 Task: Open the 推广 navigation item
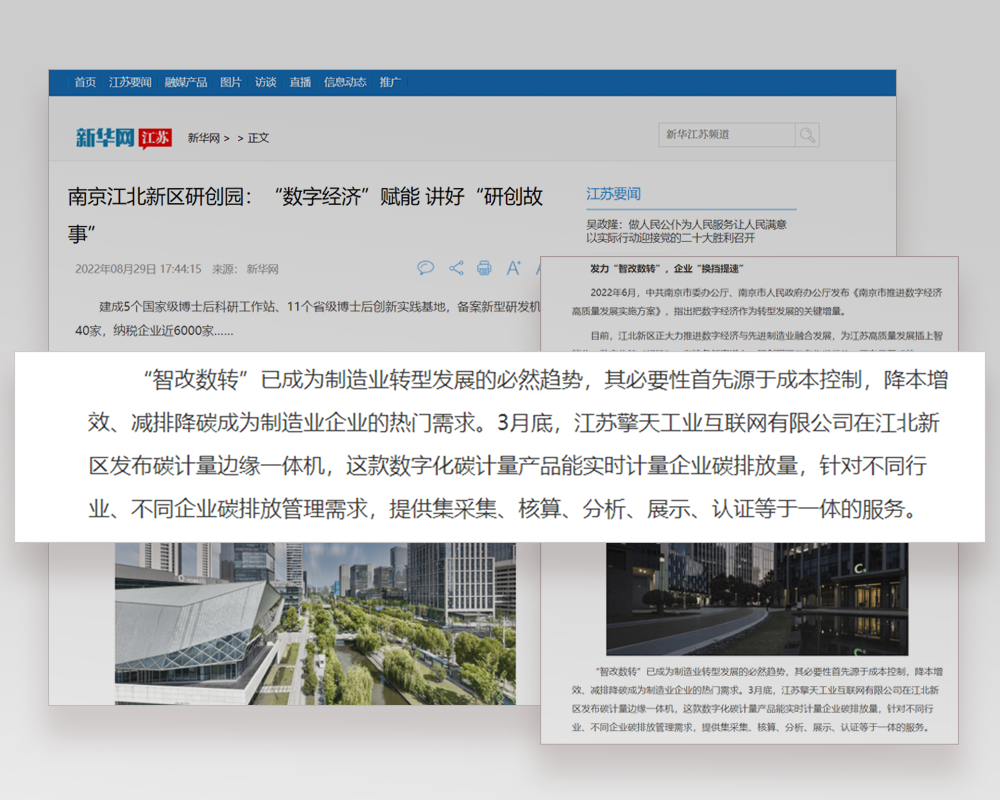point(390,82)
